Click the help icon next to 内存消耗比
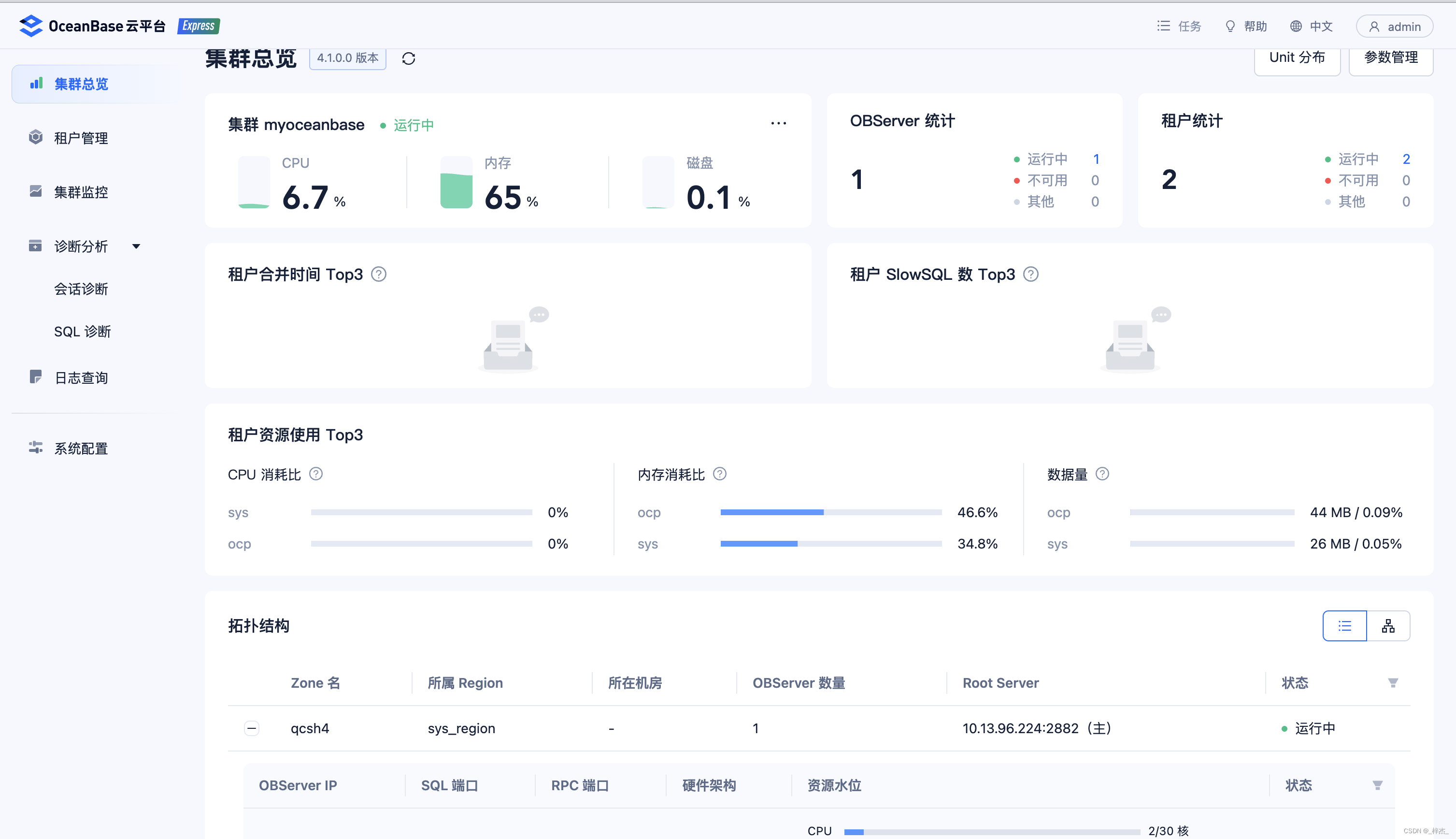This screenshot has width=1456, height=839. [720, 474]
